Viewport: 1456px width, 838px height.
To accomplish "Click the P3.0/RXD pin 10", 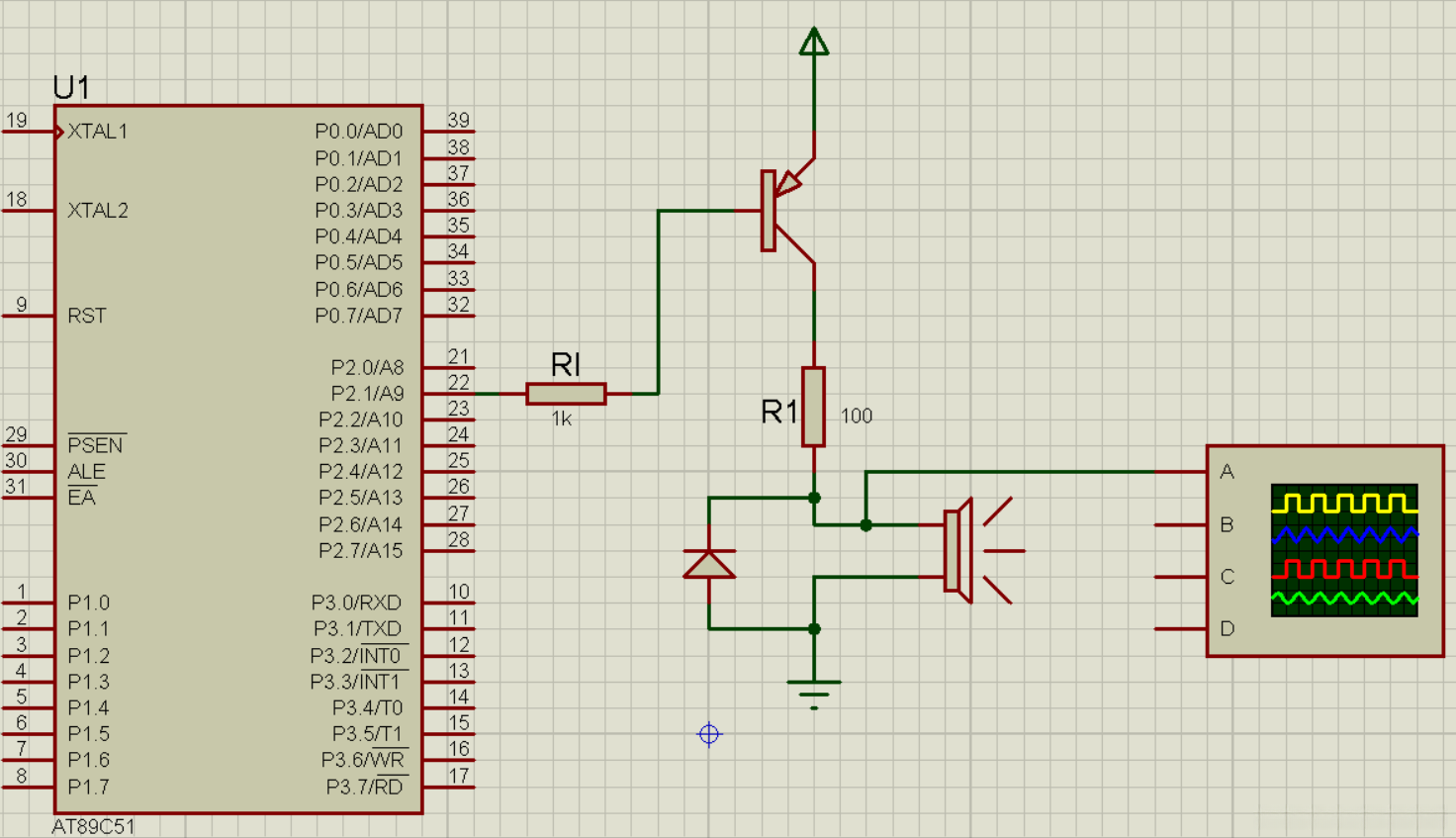I will [448, 602].
